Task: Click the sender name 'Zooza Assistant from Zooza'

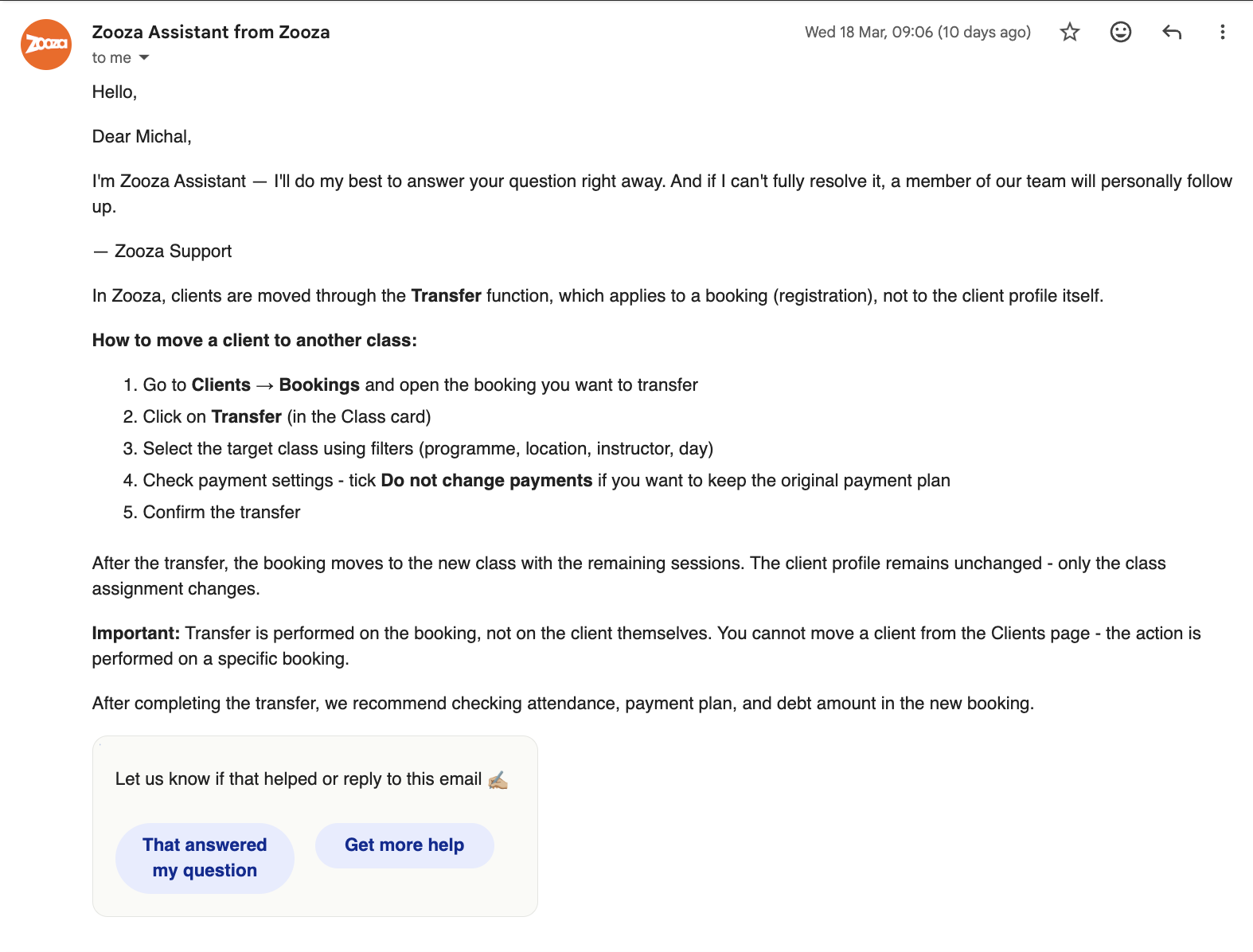Action: point(211,32)
